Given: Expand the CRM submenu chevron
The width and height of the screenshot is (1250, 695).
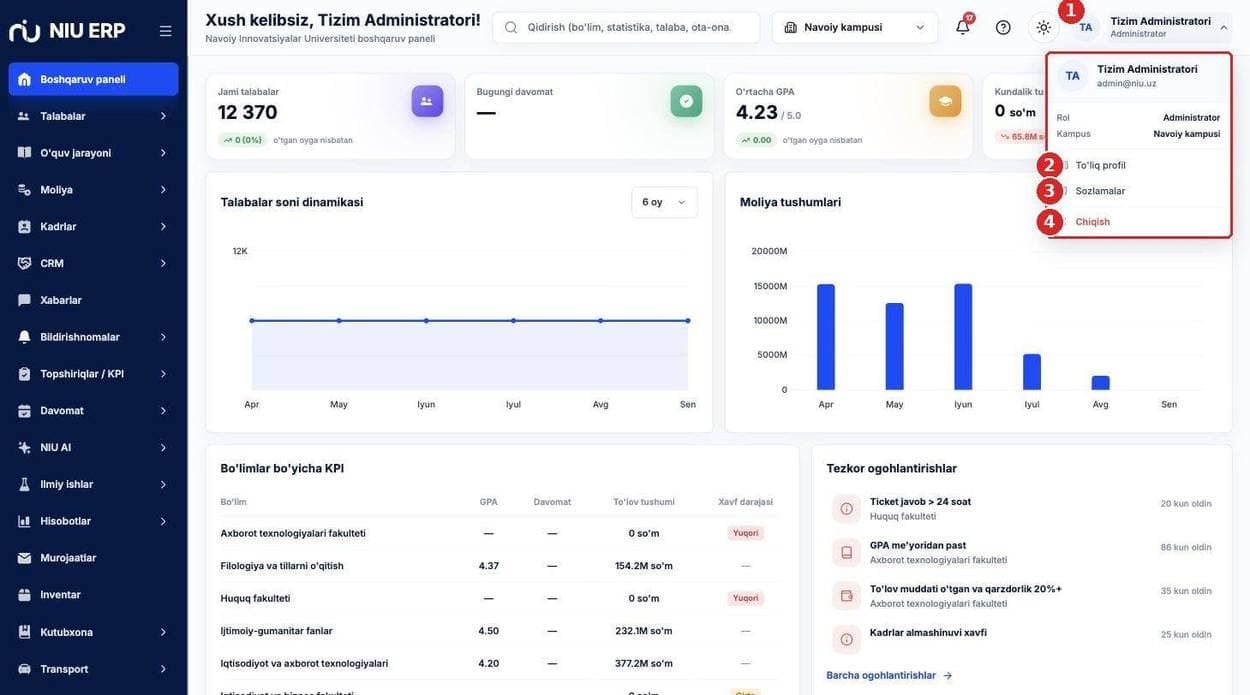Looking at the screenshot, I should [164, 263].
